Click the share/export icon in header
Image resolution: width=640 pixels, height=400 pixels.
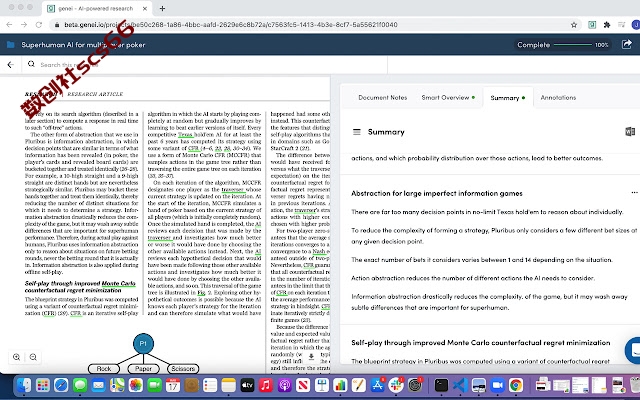pos(627,44)
